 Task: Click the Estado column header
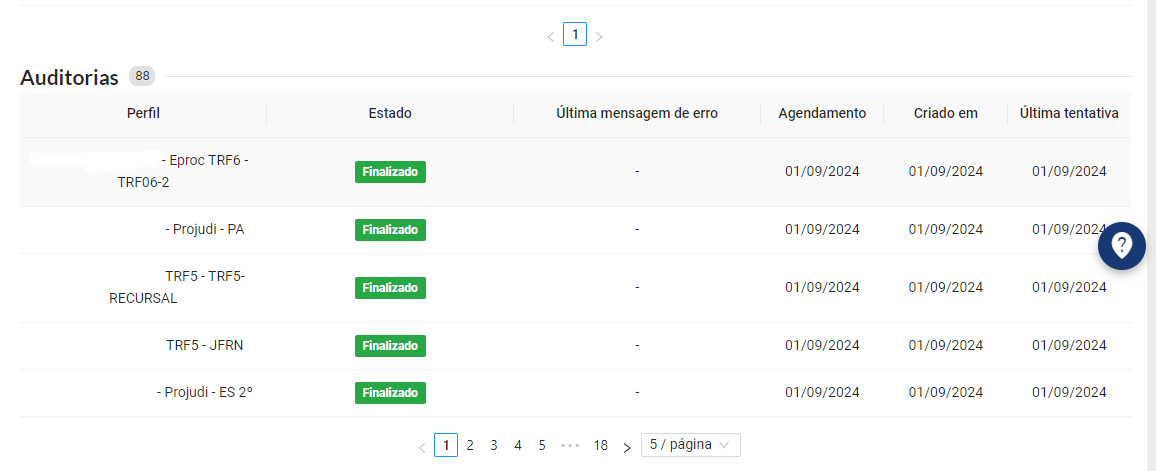(390, 114)
